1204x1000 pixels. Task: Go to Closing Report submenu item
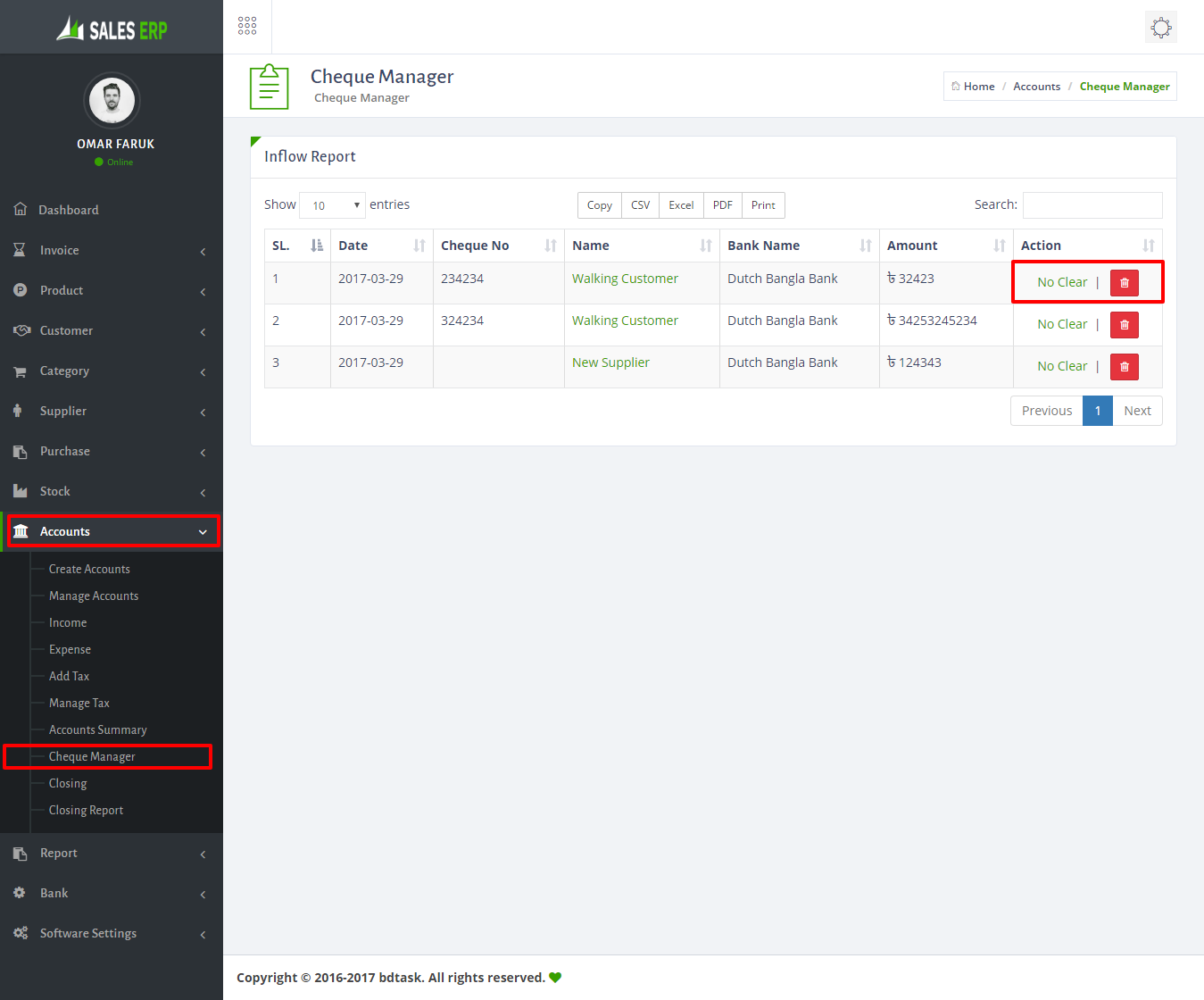coord(86,811)
